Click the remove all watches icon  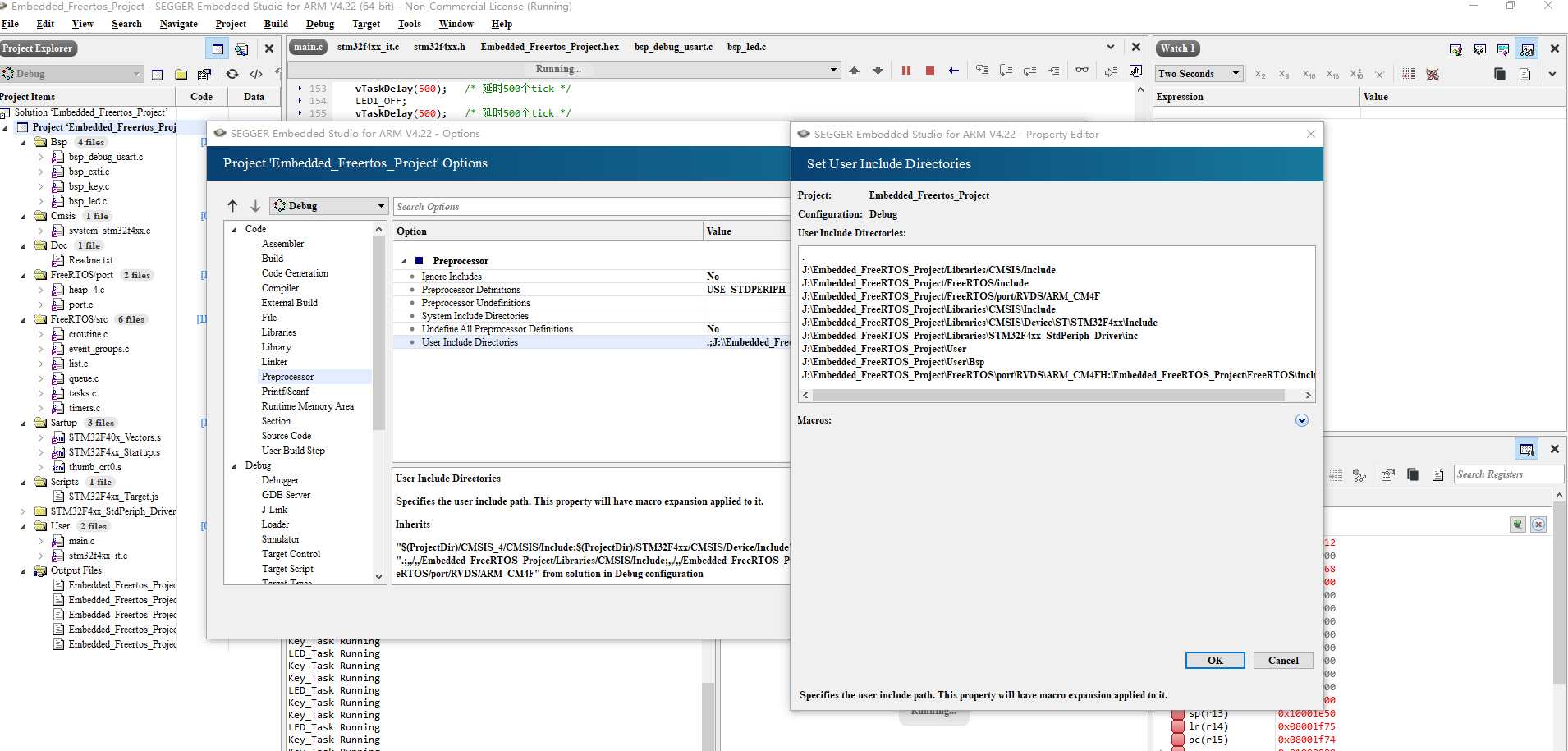[x=1433, y=75]
